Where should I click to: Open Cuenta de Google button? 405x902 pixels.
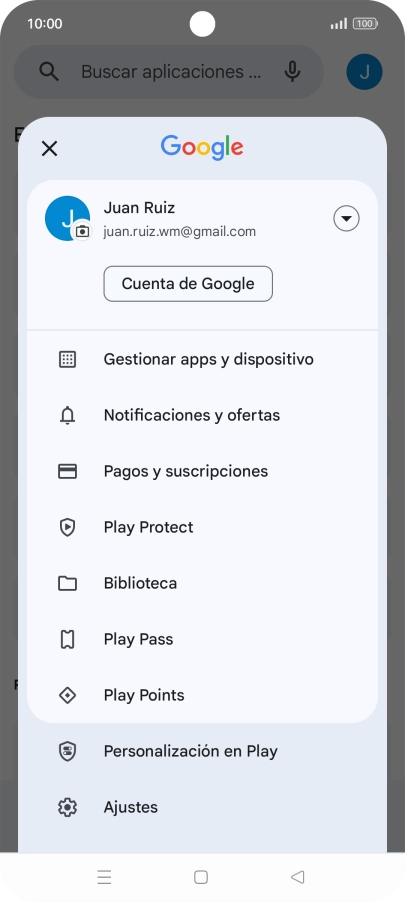[188, 284]
